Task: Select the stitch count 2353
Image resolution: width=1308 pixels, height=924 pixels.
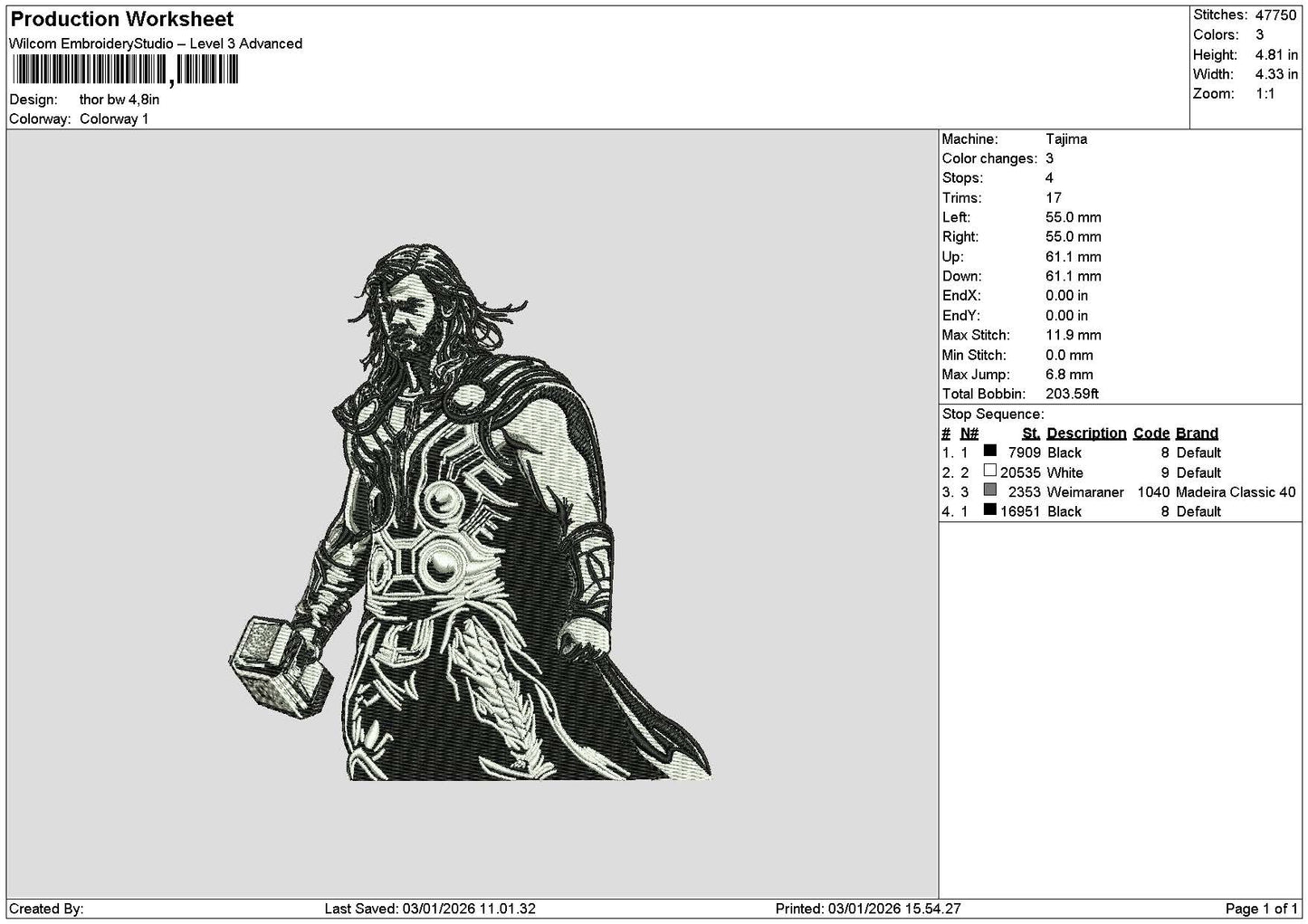Action: coord(1025,492)
